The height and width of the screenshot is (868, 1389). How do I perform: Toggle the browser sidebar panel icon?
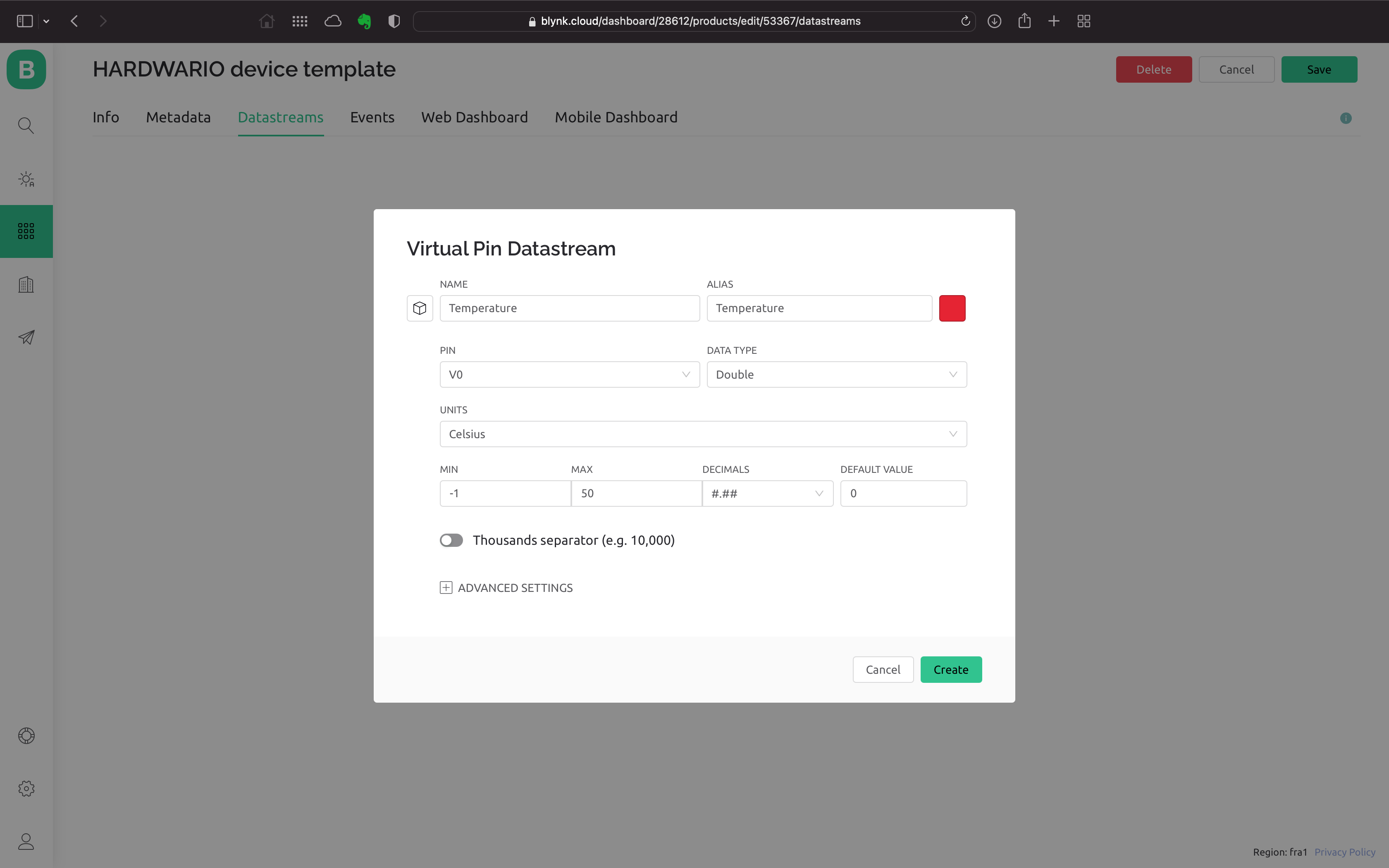(x=25, y=21)
